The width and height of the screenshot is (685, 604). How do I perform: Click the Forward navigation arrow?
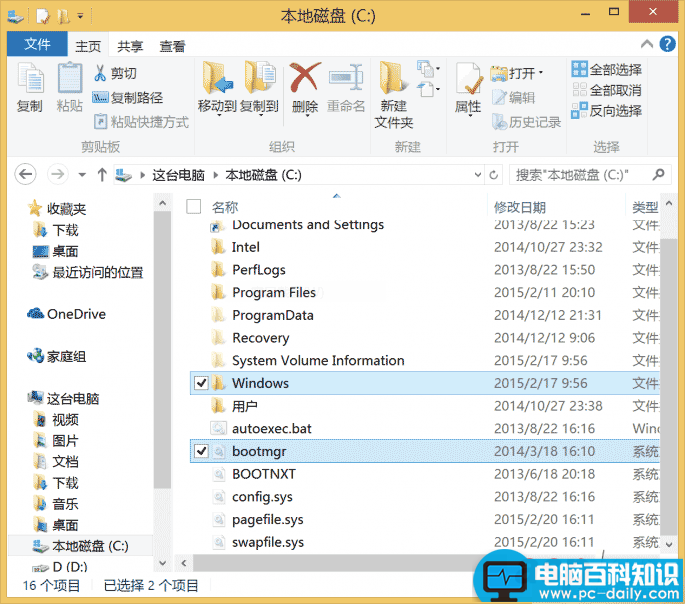click(x=58, y=175)
